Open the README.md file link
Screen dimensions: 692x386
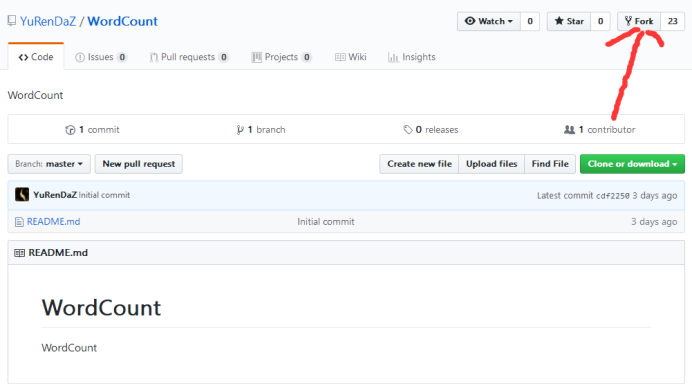[x=53, y=221]
